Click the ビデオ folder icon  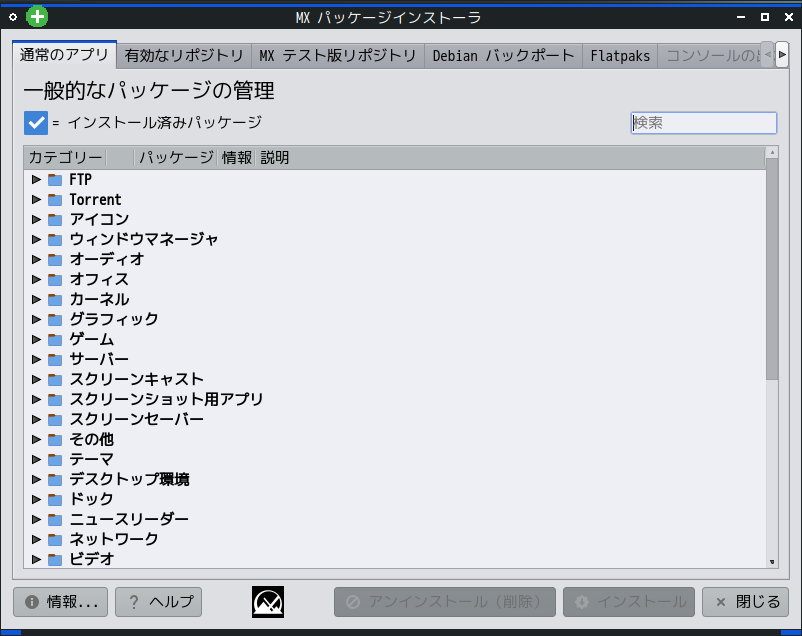click(55, 559)
